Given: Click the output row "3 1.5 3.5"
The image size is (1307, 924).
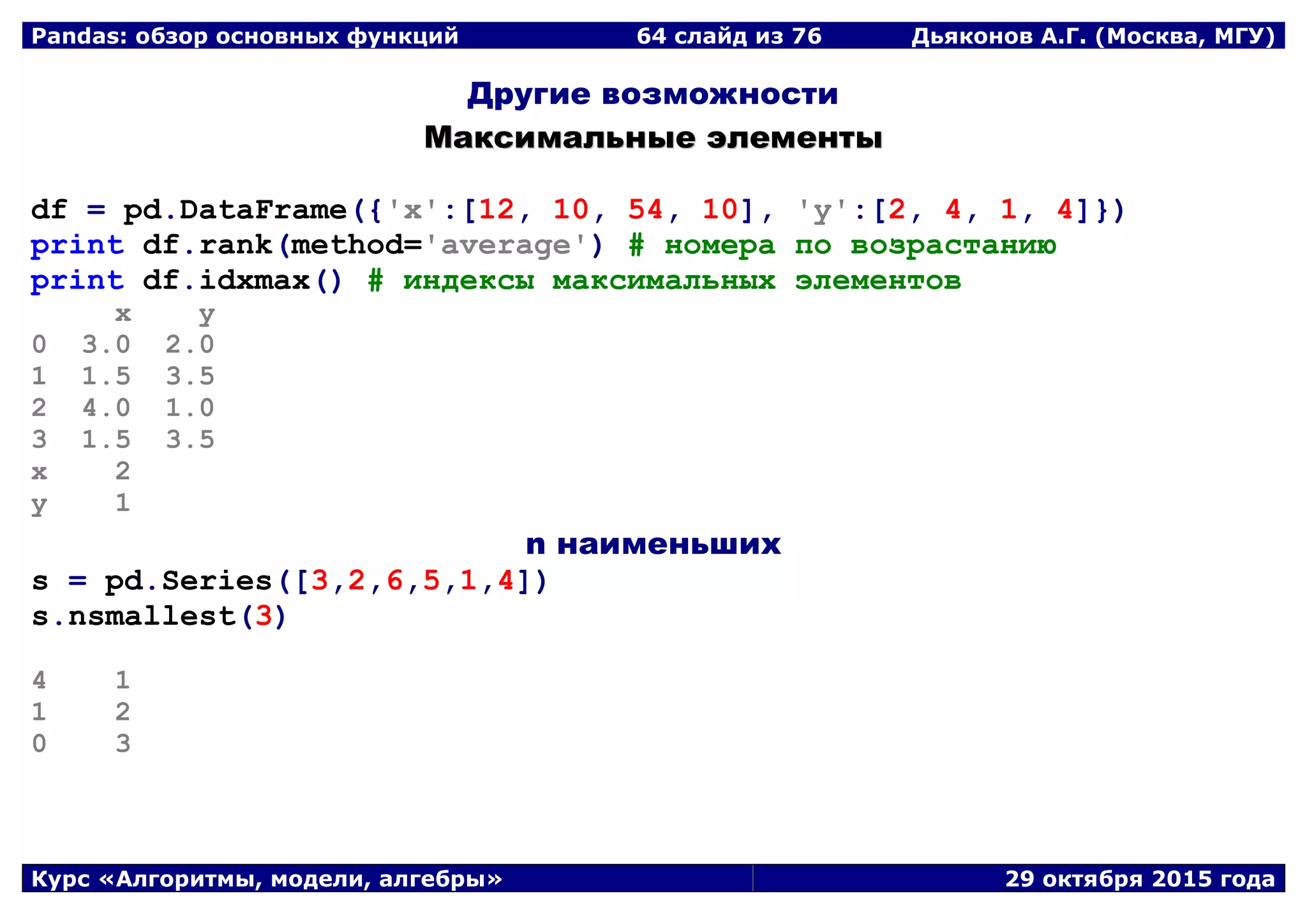Looking at the screenshot, I should pyautogui.click(x=123, y=440).
